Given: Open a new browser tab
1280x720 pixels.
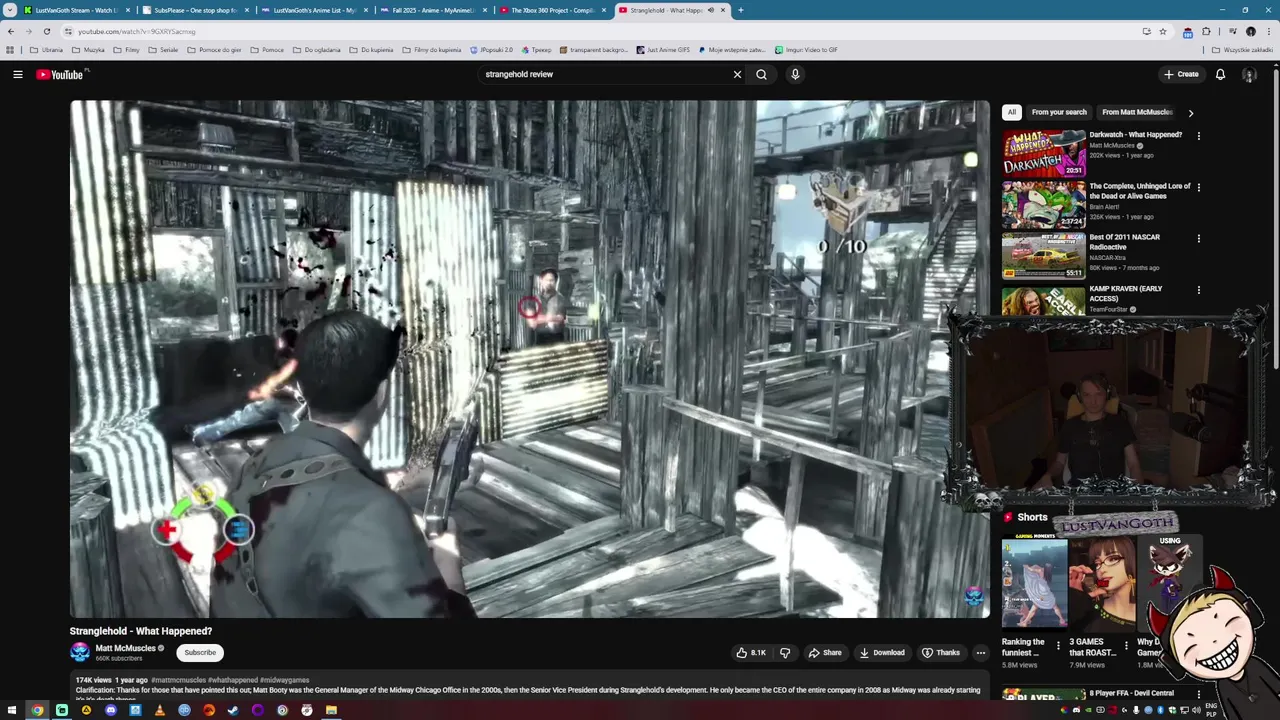Looking at the screenshot, I should coord(740,10).
